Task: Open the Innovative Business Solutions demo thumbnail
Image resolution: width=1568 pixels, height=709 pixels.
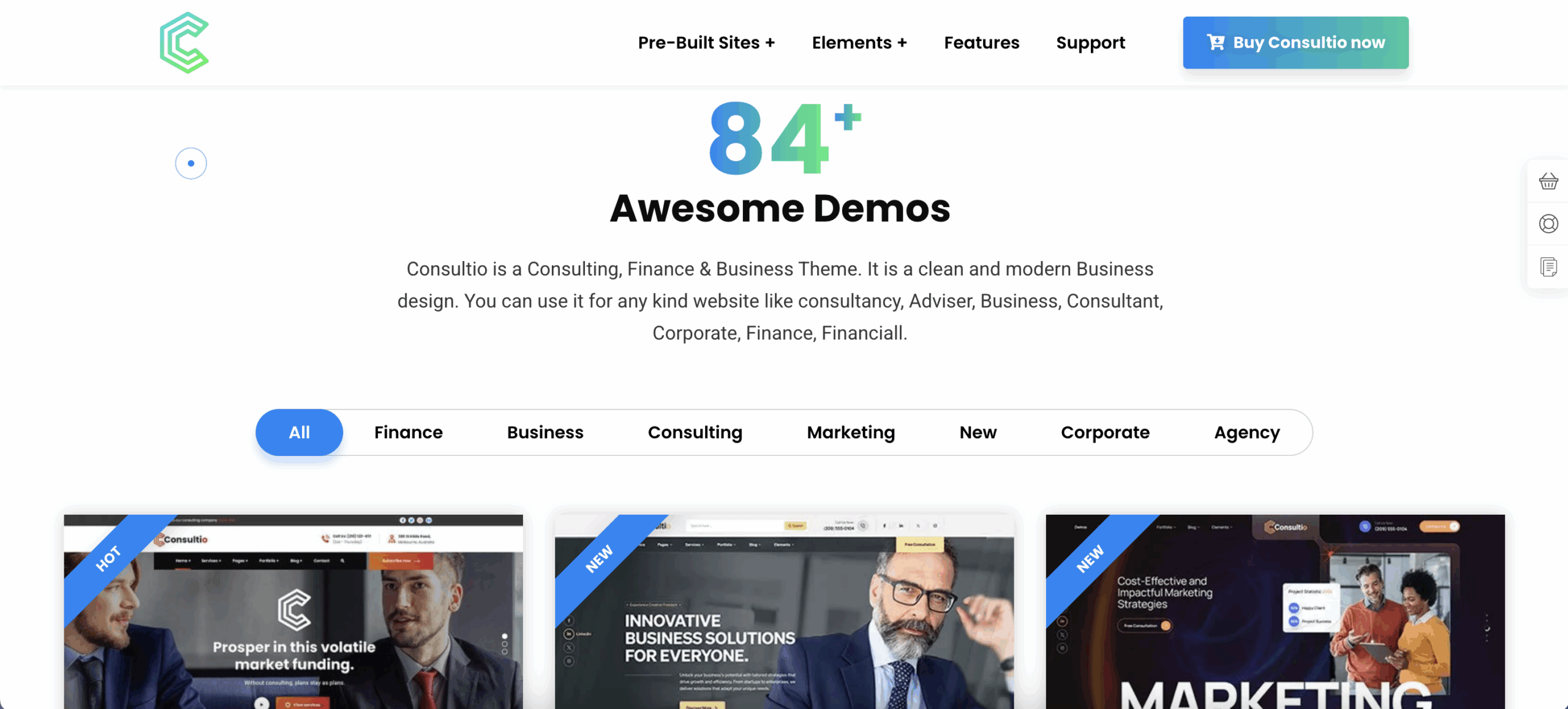Action: 784,612
